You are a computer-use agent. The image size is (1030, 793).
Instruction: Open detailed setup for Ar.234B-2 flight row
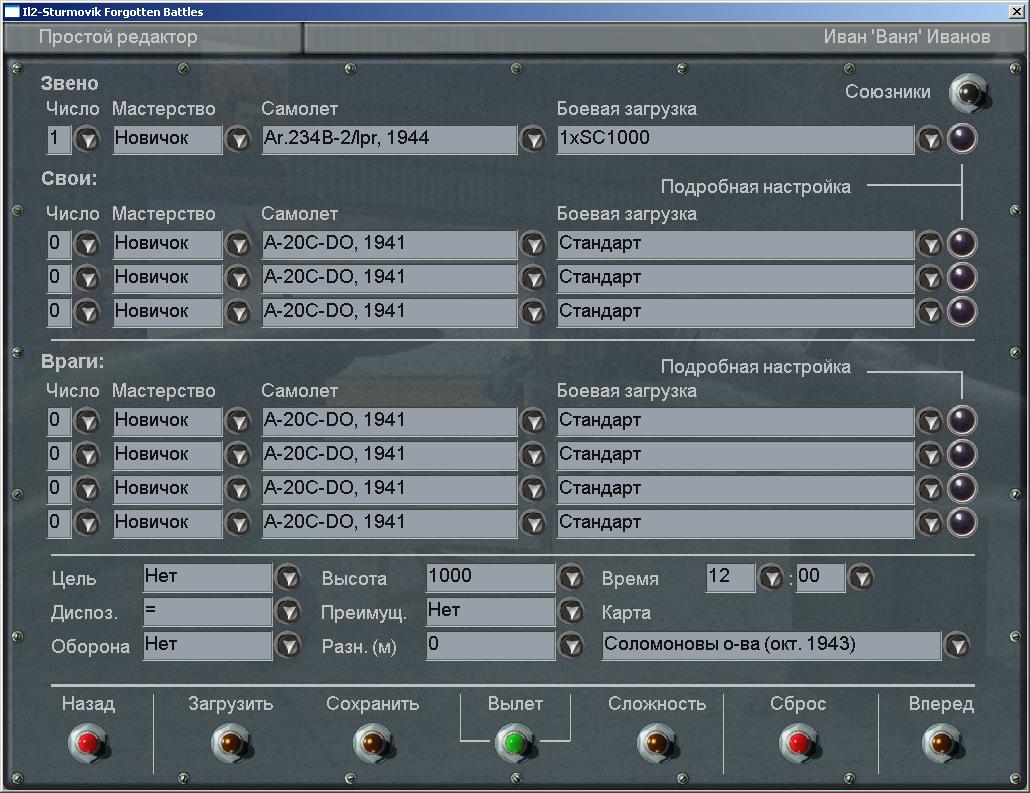click(x=962, y=139)
